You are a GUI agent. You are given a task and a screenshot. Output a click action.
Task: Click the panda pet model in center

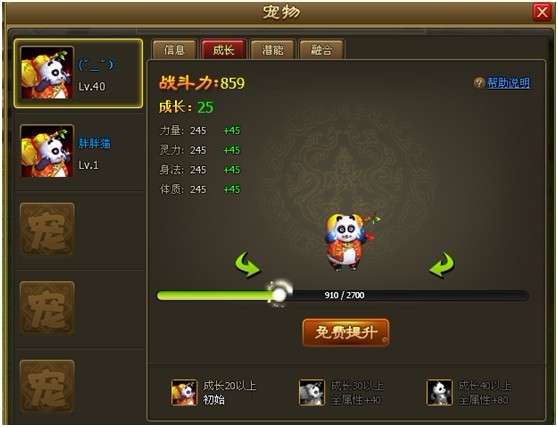(349, 242)
